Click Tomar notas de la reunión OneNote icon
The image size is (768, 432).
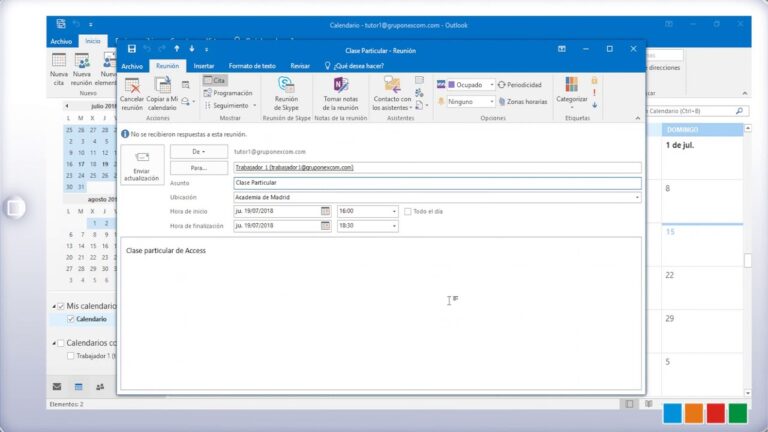point(340,94)
